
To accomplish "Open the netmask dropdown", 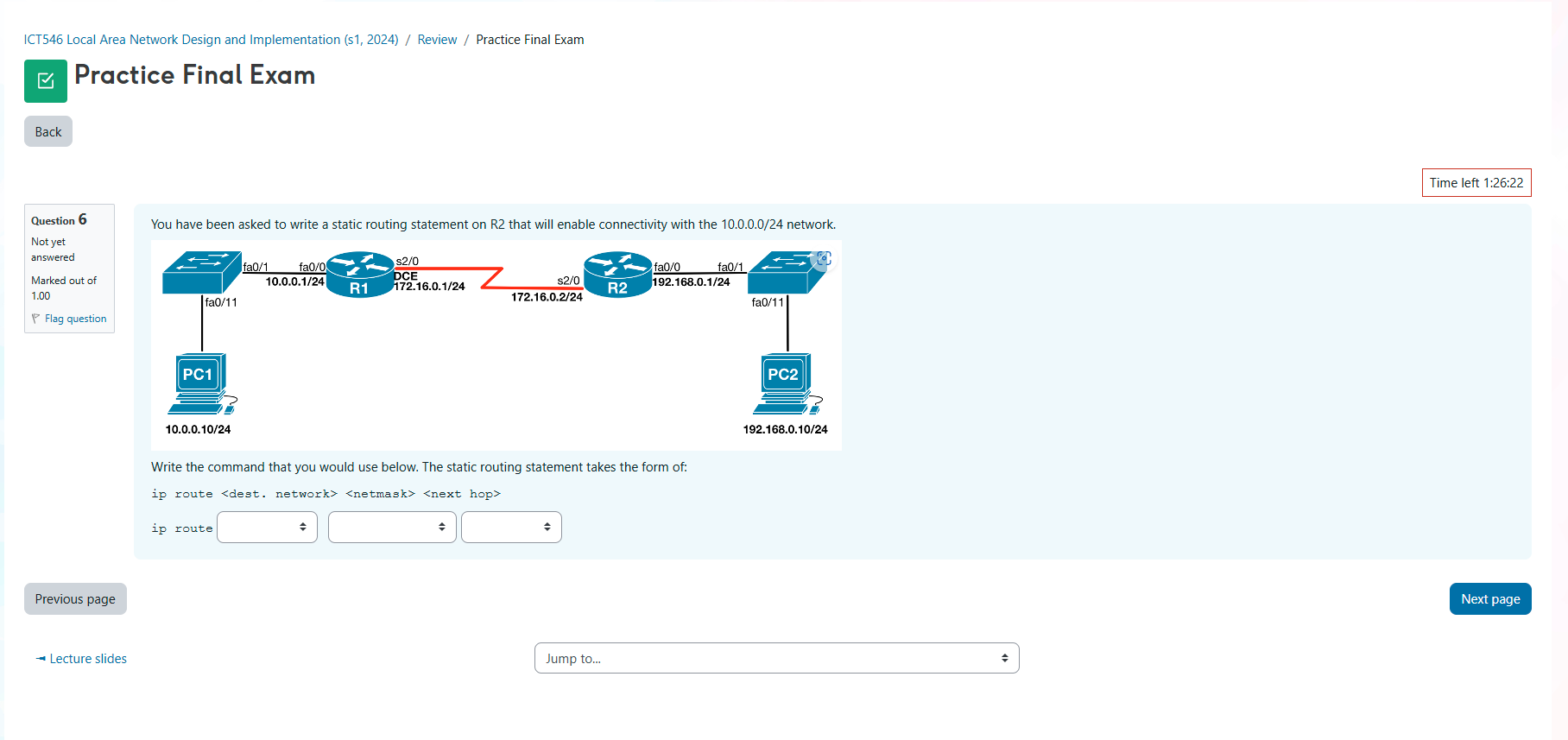I will pyautogui.click(x=392, y=527).
